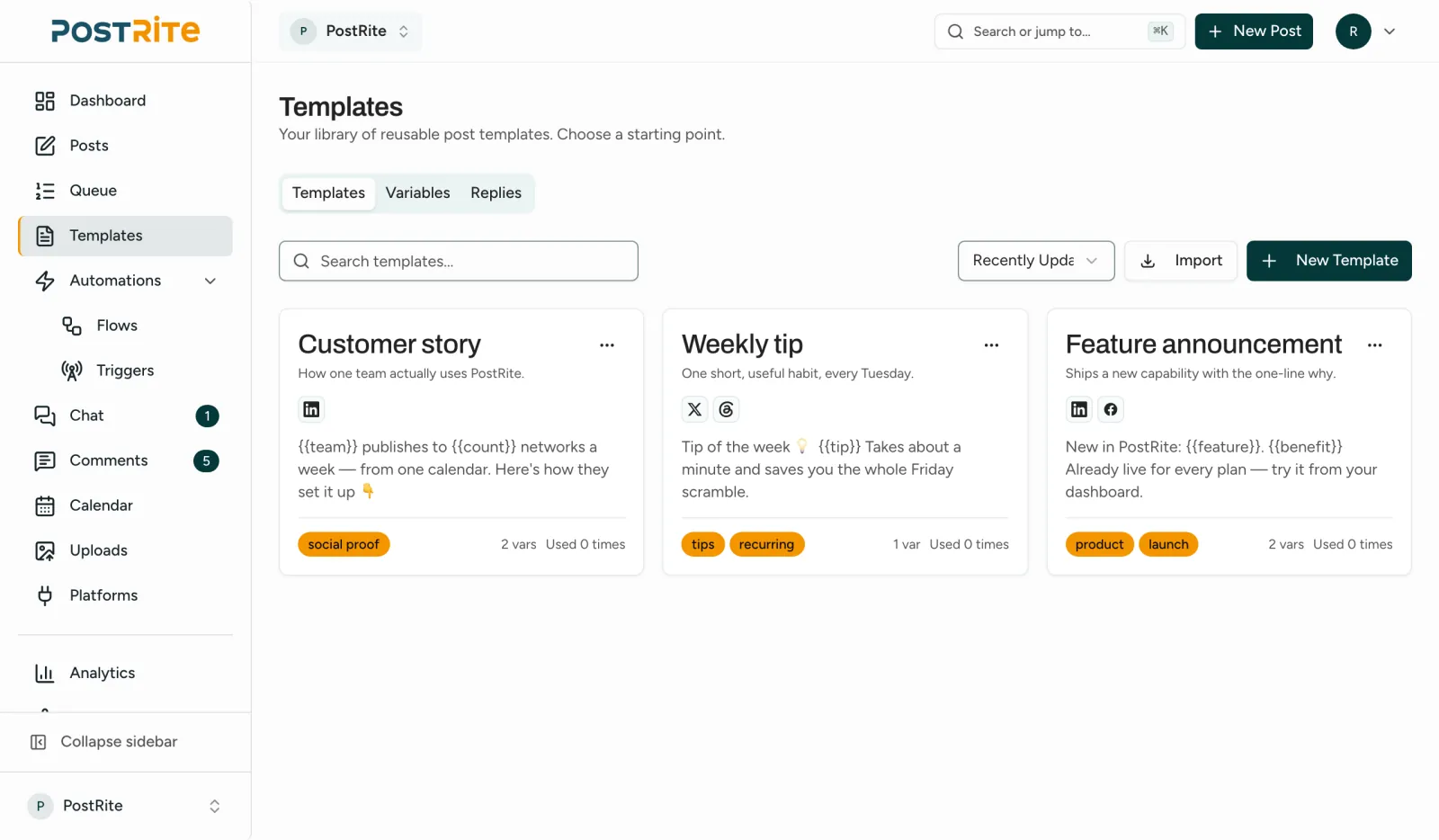1439x840 pixels.
Task: Open Analytics in the sidebar
Action: click(x=125, y=673)
